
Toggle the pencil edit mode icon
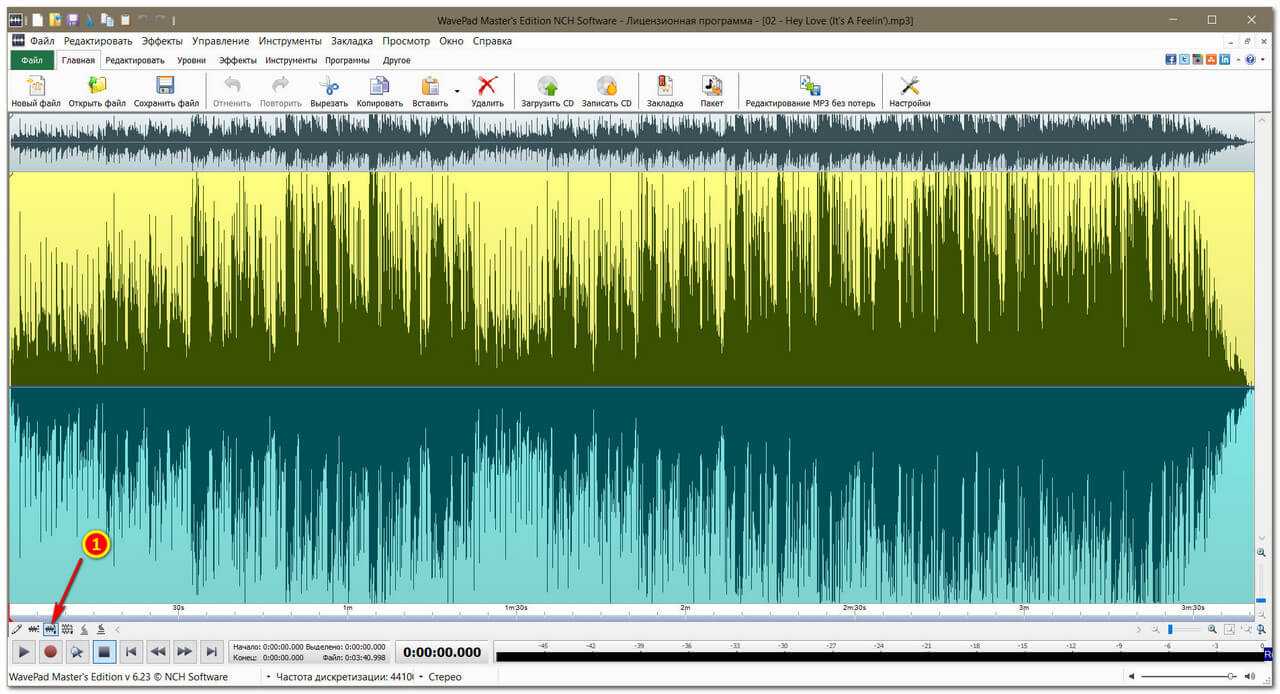pyautogui.click(x=16, y=629)
